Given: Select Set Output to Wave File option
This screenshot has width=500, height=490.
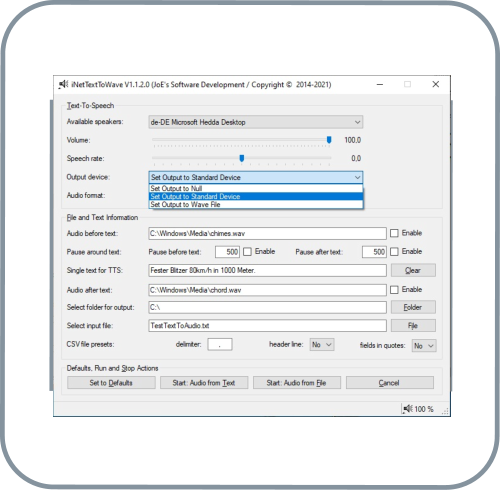Looking at the screenshot, I should point(256,204).
